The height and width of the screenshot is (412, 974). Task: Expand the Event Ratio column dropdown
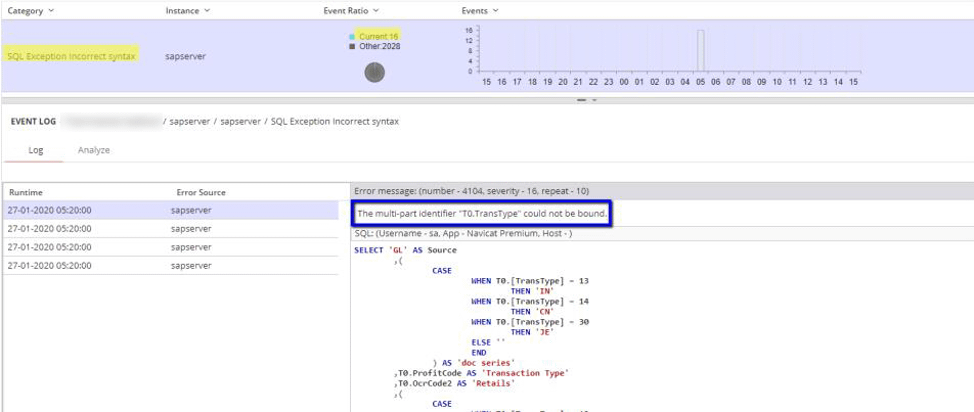point(377,10)
